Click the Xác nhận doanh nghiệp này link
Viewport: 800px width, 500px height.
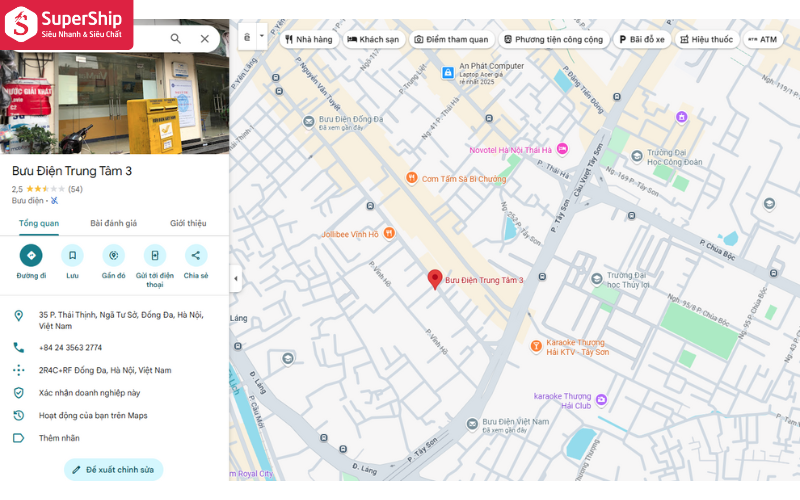(x=89, y=393)
